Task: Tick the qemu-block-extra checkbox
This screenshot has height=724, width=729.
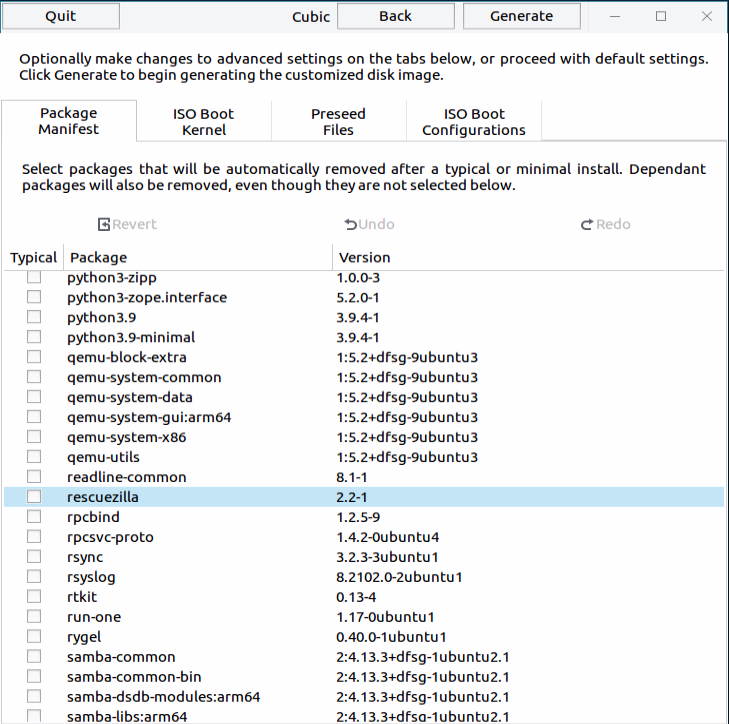Action: click(x=34, y=357)
